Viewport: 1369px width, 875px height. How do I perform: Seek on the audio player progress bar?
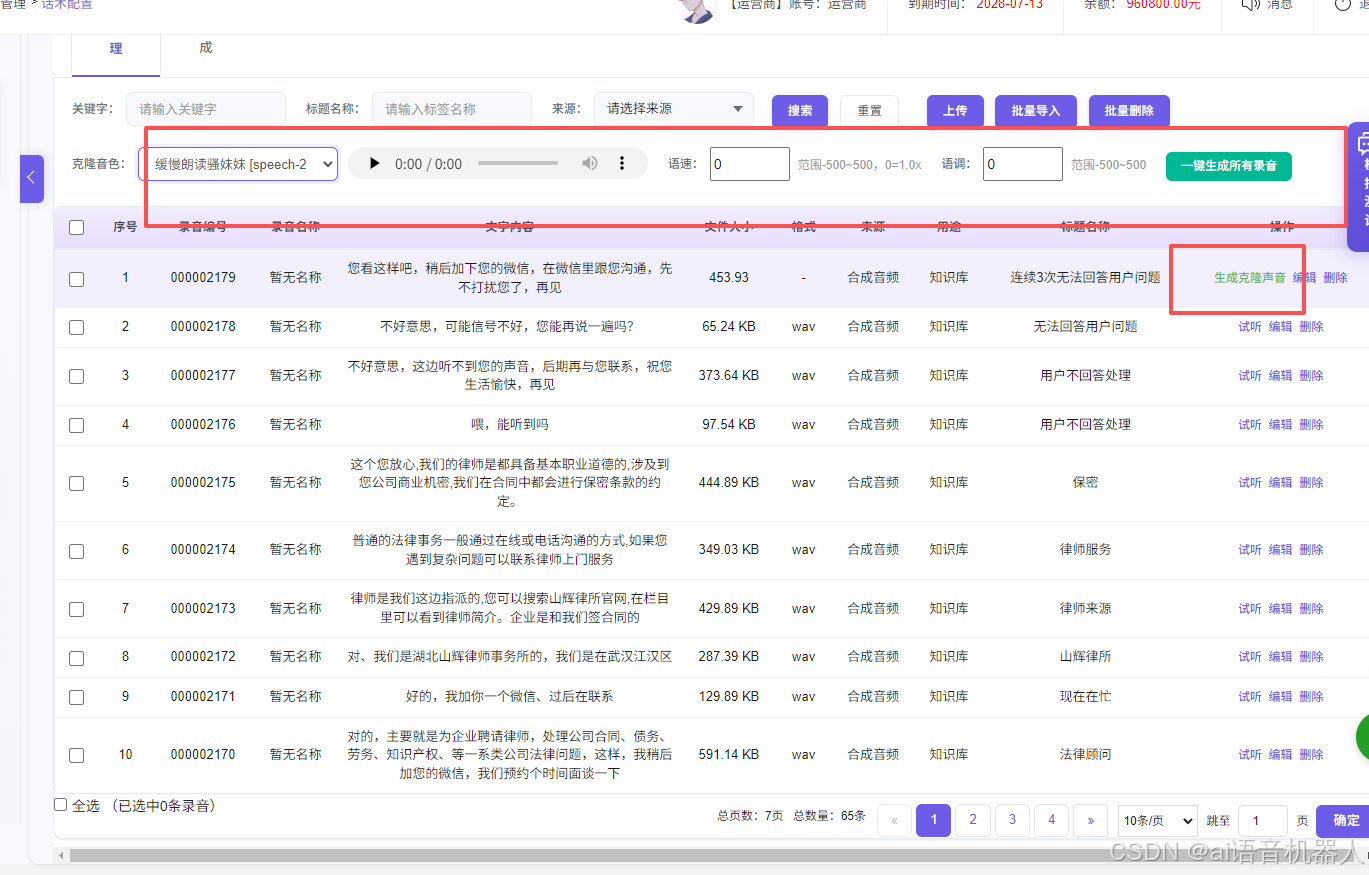(x=518, y=164)
